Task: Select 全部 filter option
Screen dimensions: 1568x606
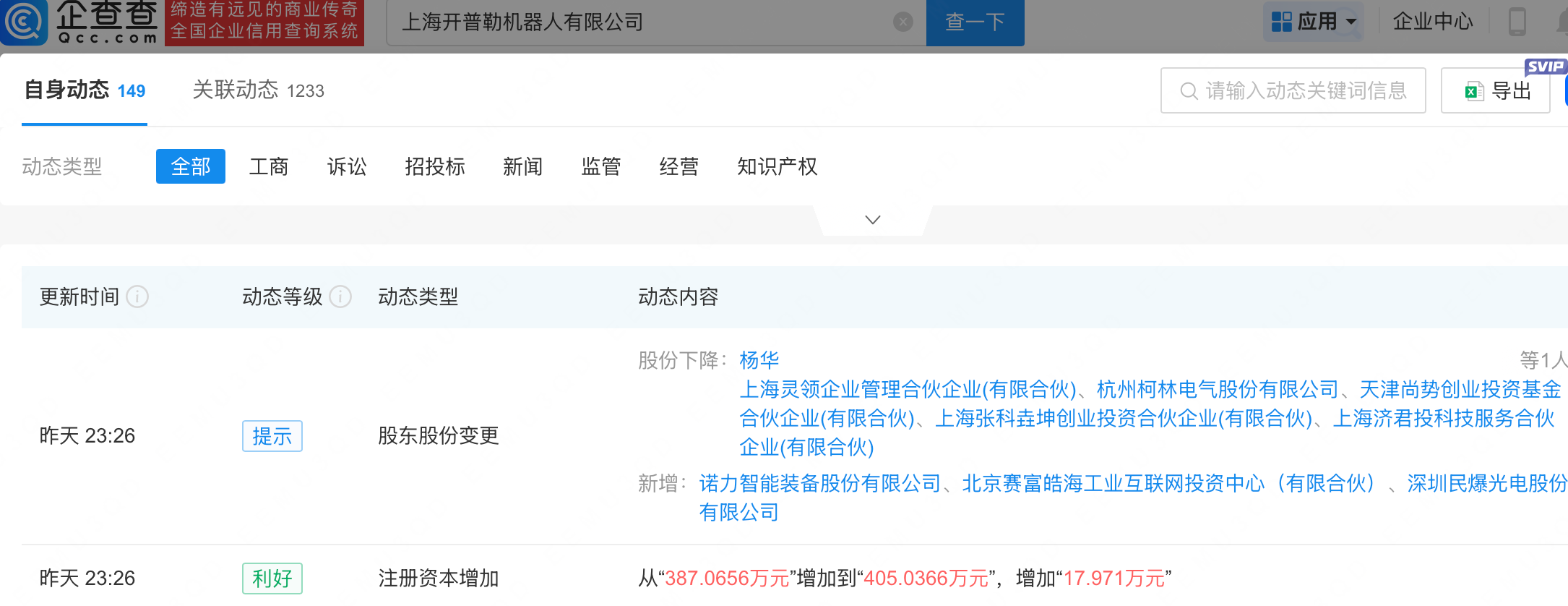Action: click(190, 167)
